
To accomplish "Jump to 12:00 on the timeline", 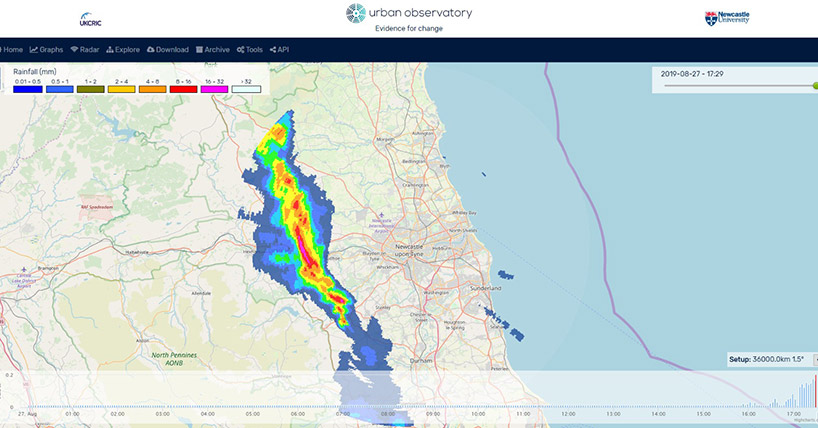I will point(568,411).
